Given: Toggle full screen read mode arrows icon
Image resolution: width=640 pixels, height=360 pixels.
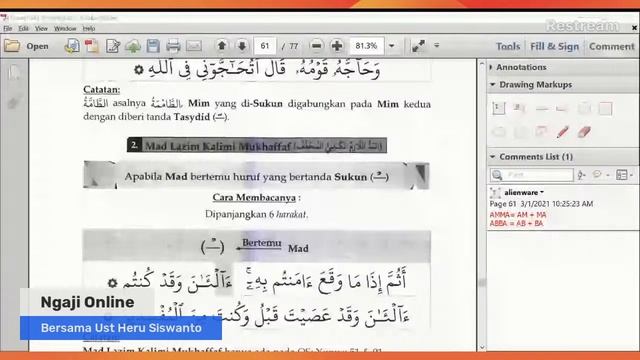Looking at the screenshot, I should 418,46.
